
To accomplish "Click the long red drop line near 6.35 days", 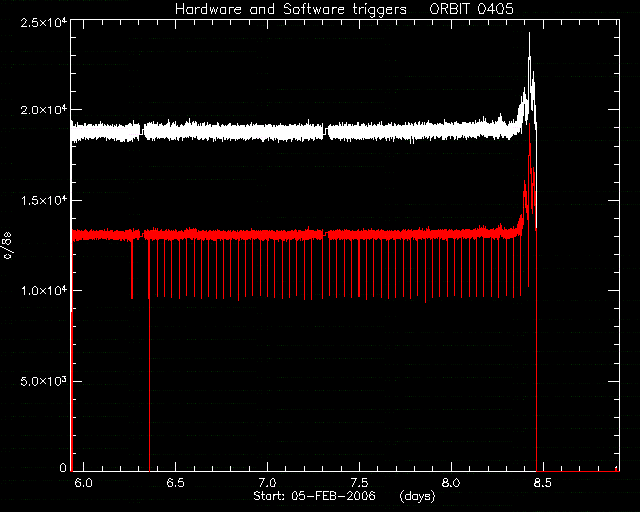I will pos(149,355).
